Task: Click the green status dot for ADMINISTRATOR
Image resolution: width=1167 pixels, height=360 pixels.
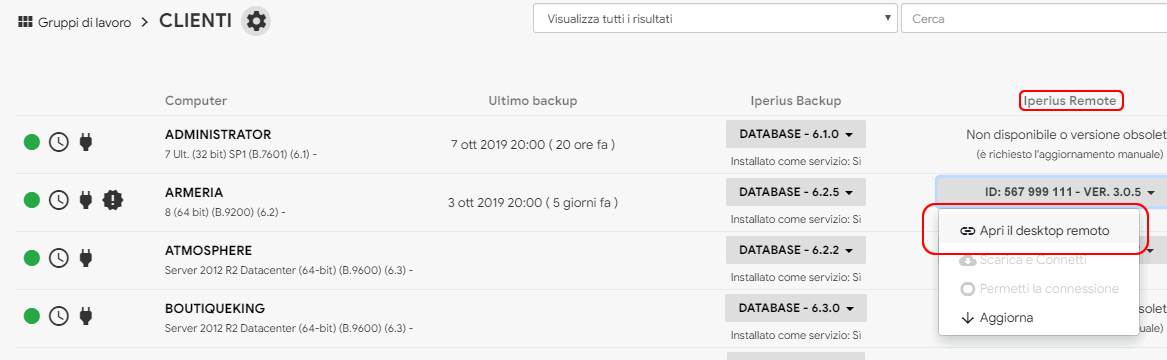Action: (32, 141)
